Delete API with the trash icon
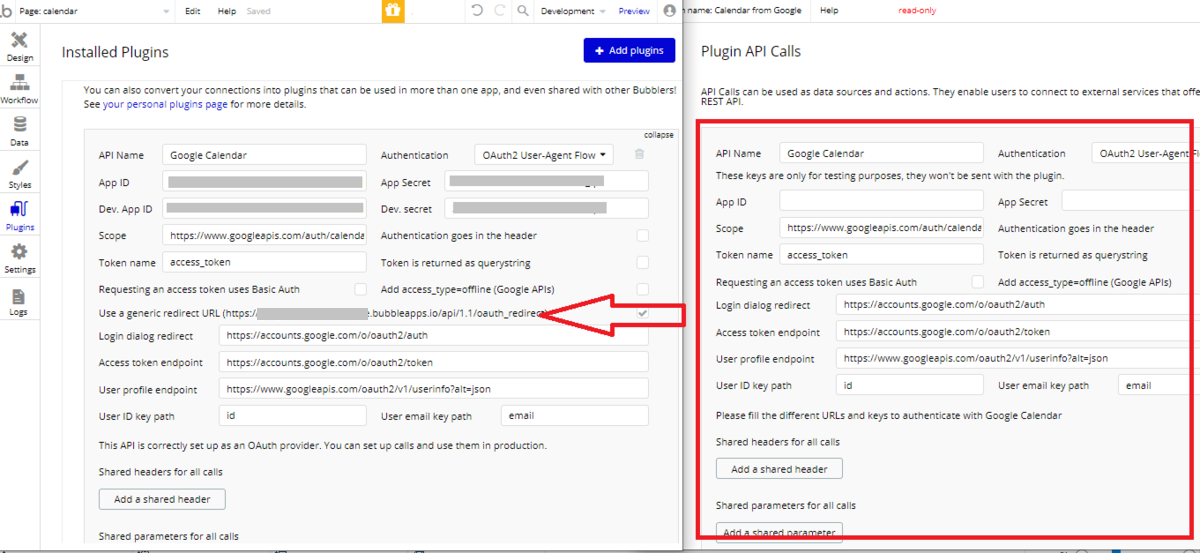 click(639, 154)
